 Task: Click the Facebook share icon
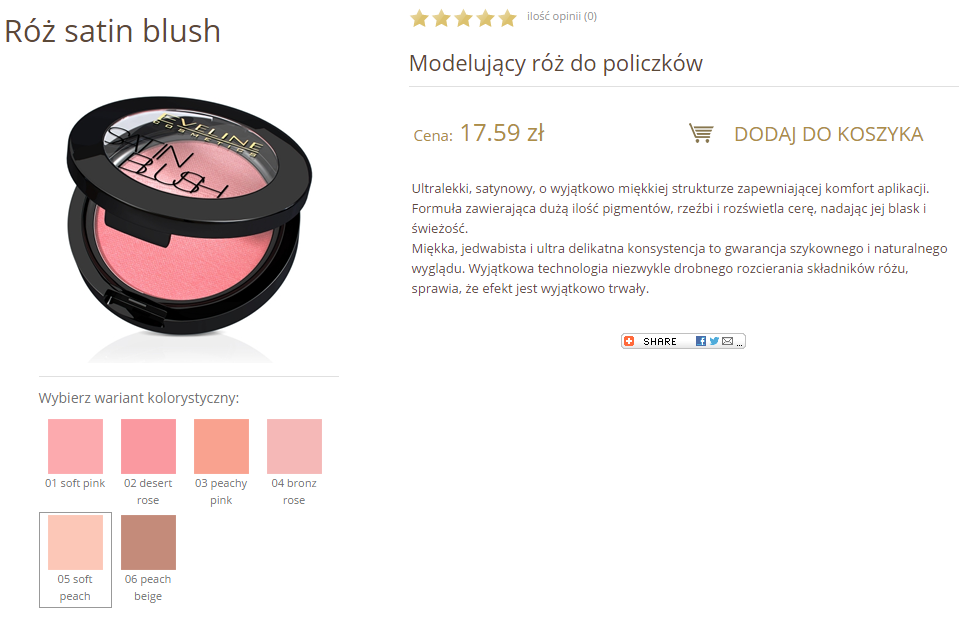(701, 341)
